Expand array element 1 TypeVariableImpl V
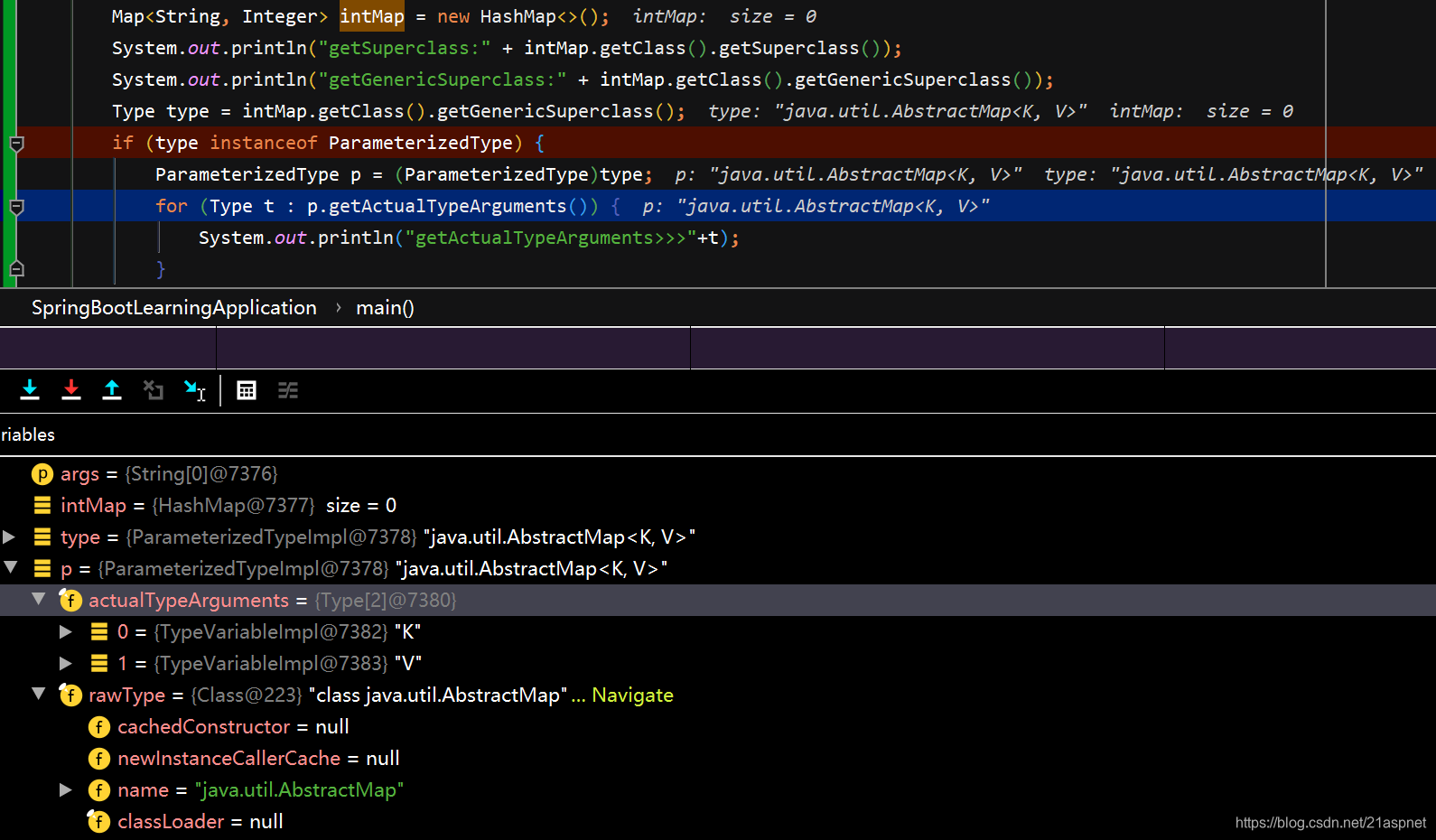The width and height of the screenshot is (1436, 840). click(65, 663)
